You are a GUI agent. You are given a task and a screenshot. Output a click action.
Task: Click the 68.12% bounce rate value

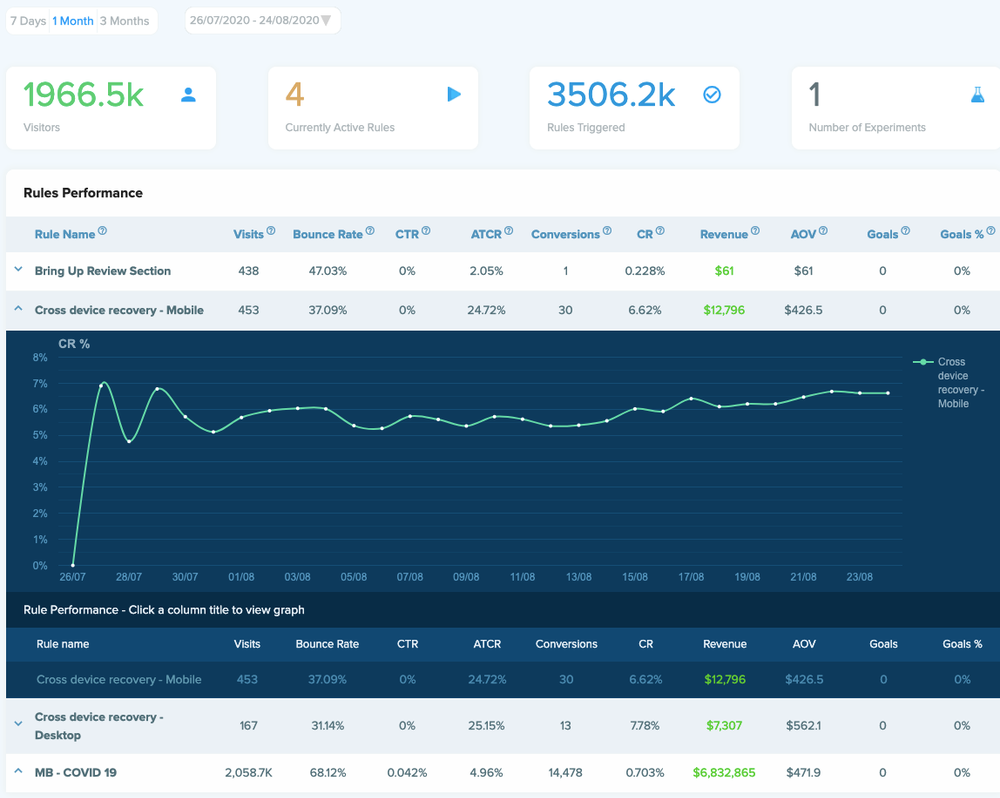click(327, 772)
